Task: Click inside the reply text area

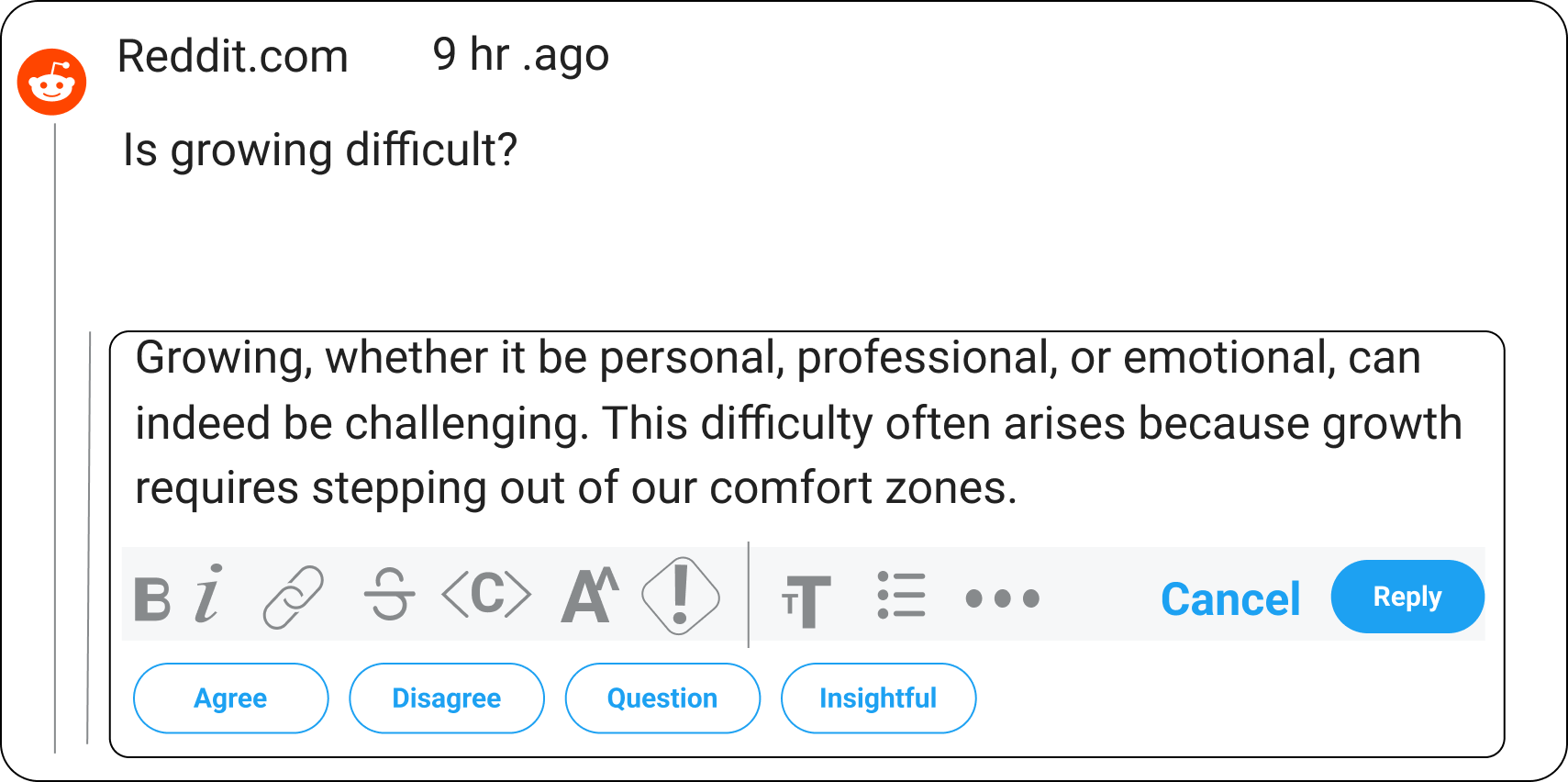Action: [798, 424]
